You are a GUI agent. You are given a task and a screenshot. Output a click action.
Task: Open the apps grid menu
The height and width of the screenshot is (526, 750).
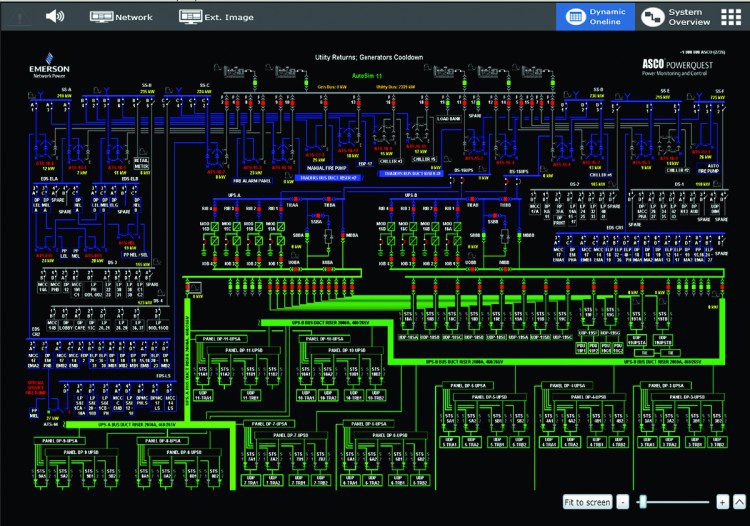click(730, 16)
